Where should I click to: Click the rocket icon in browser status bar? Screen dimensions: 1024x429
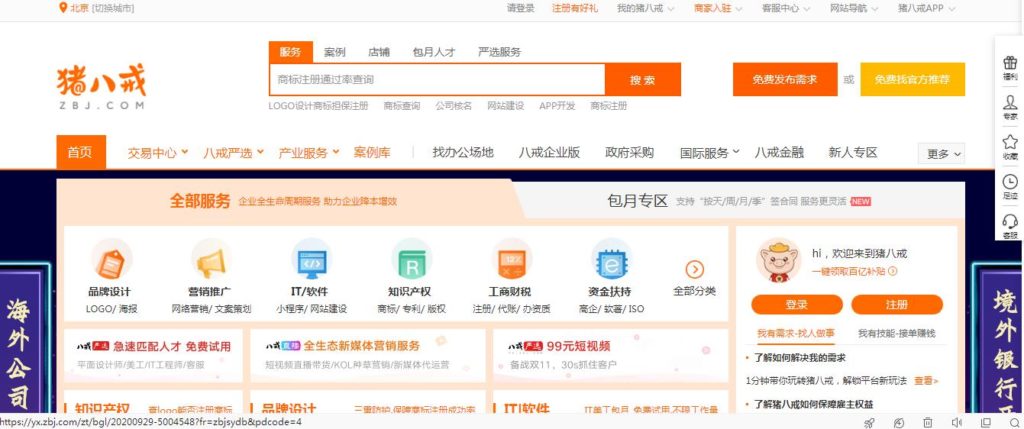[869, 422]
